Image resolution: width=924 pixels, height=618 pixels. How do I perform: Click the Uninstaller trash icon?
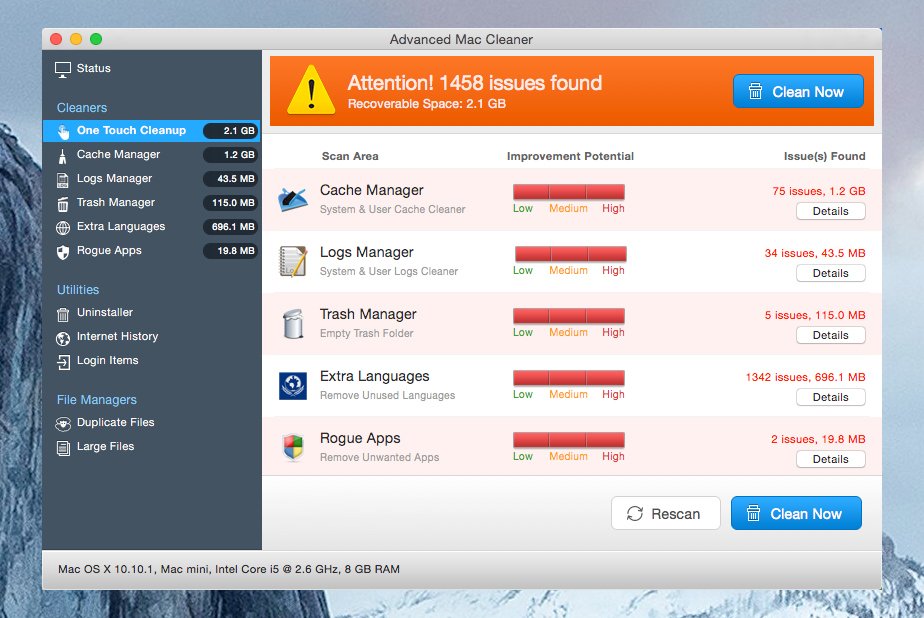[x=62, y=314]
